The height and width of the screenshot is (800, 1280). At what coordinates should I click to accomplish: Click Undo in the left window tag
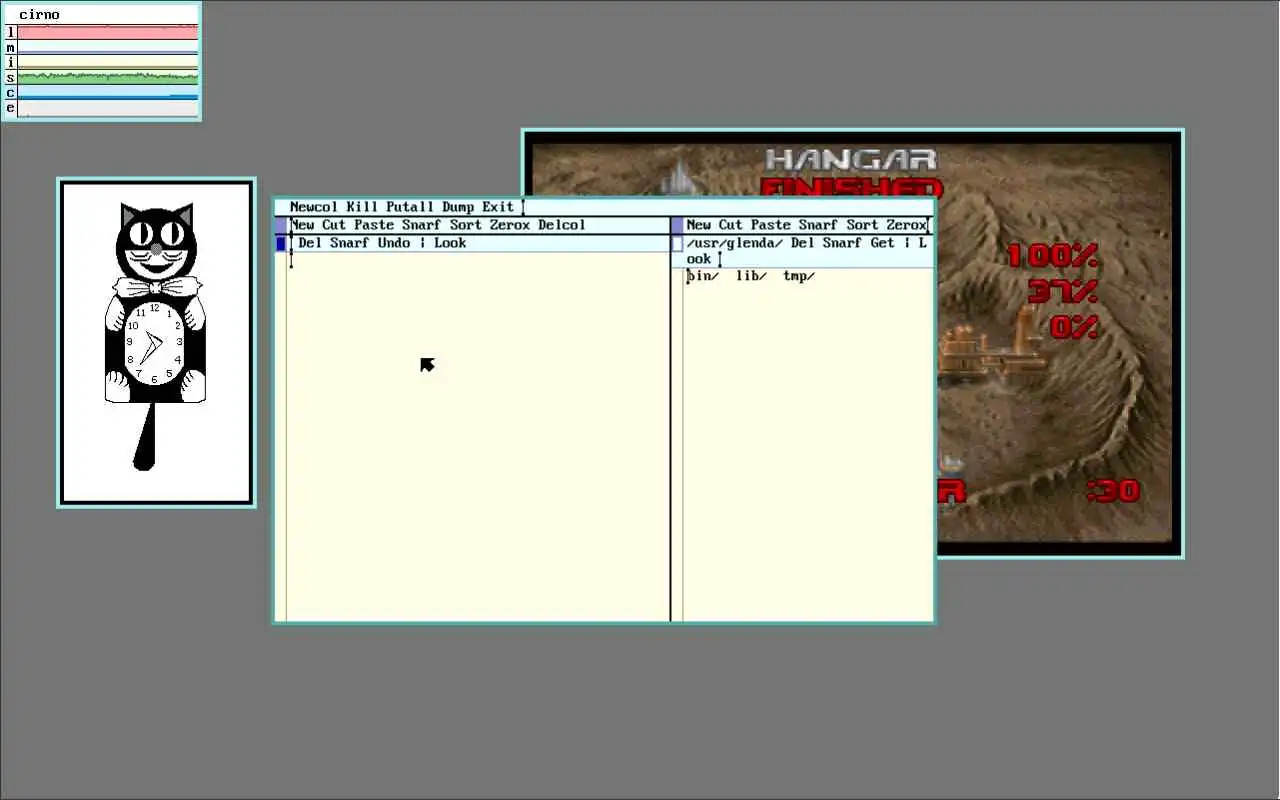(394, 243)
